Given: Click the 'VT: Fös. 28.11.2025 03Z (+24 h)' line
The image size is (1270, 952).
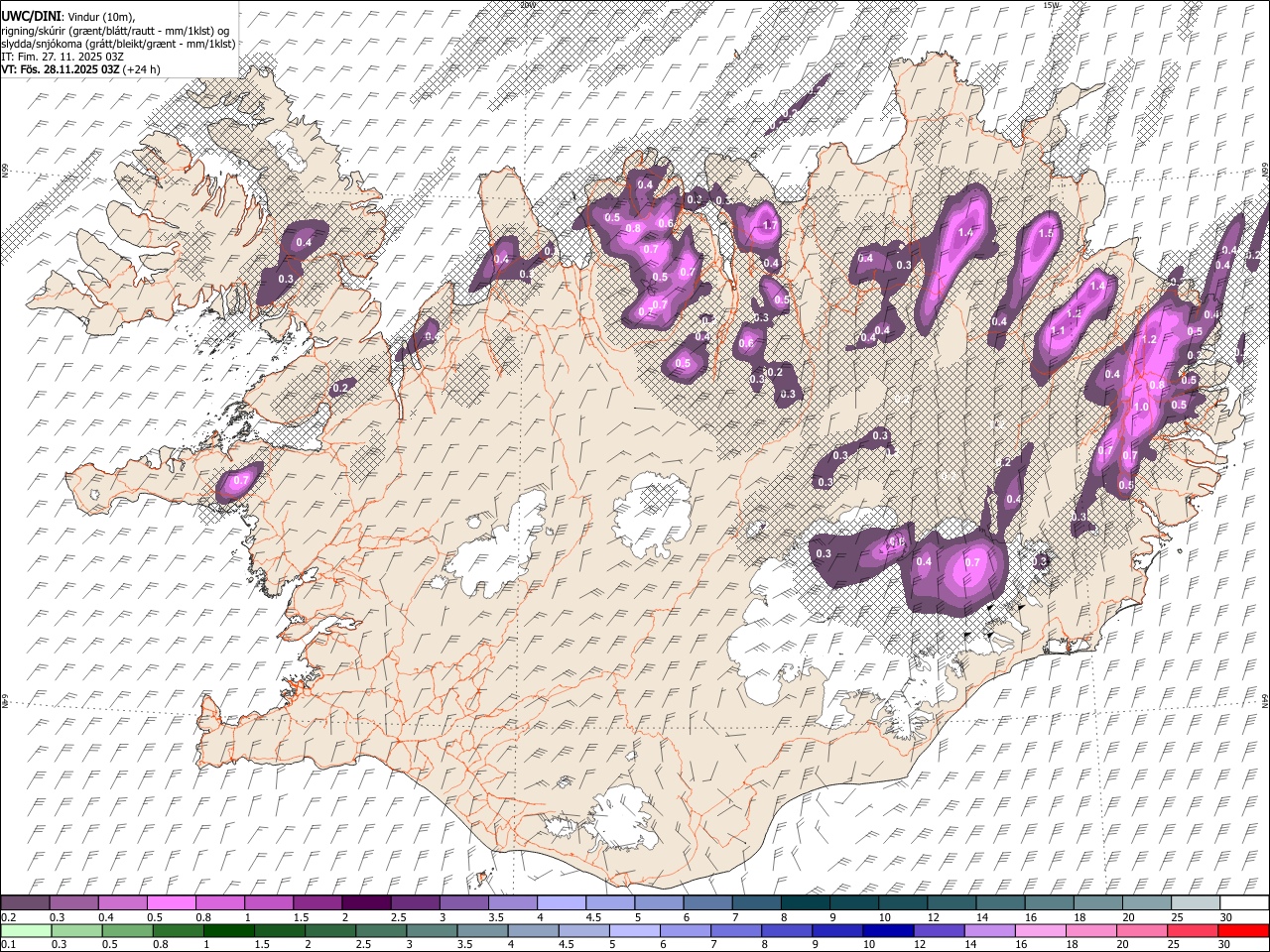Looking at the screenshot, I should [x=81, y=69].
